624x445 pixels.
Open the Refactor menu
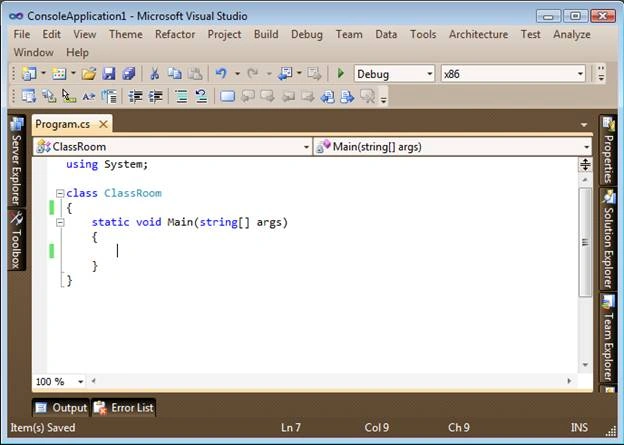[175, 34]
